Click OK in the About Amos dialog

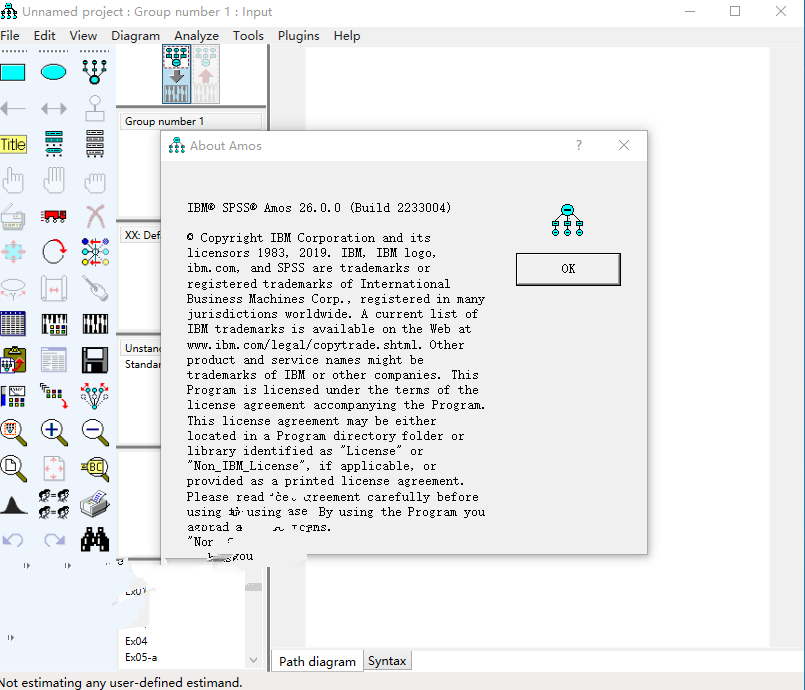[568, 269]
